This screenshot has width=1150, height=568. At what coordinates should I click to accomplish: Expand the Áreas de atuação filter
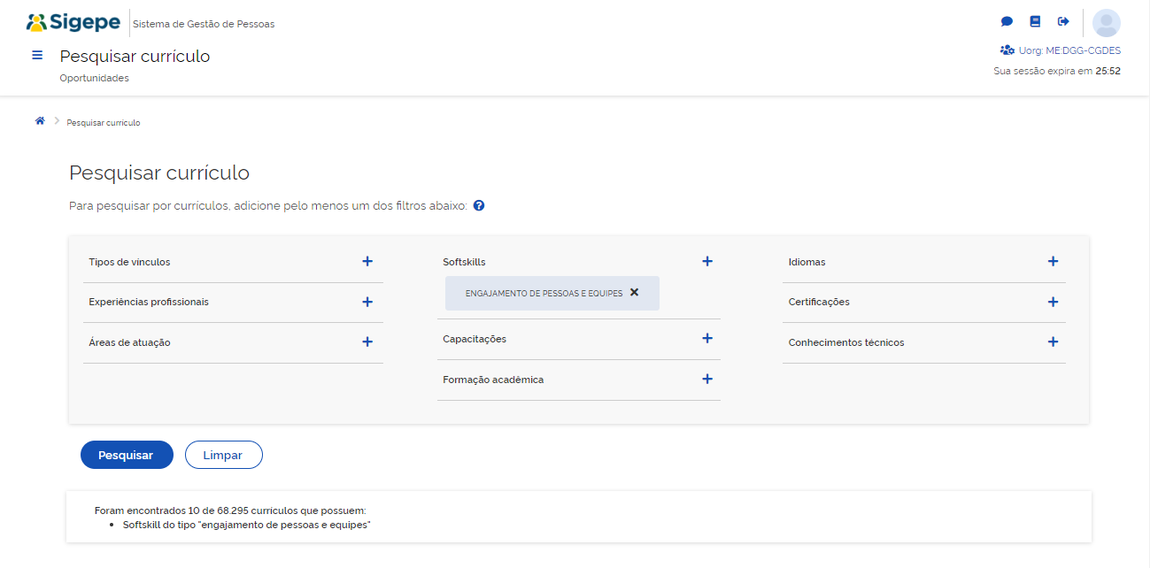[x=367, y=342]
